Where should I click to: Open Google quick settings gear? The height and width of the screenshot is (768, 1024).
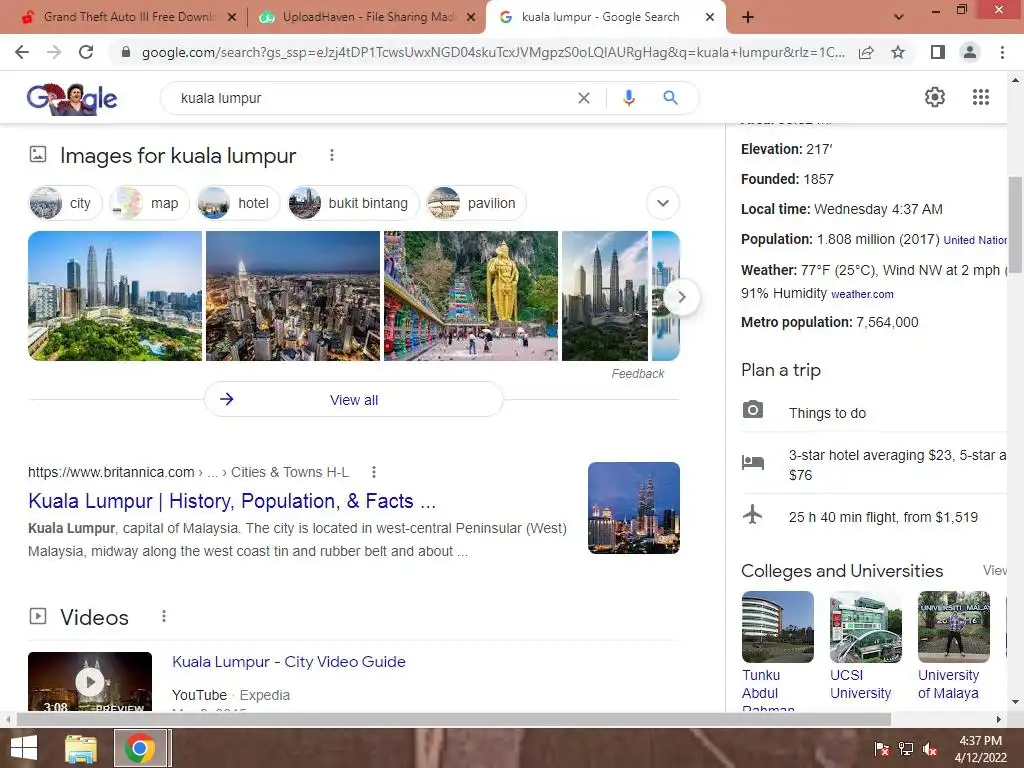point(935,97)
